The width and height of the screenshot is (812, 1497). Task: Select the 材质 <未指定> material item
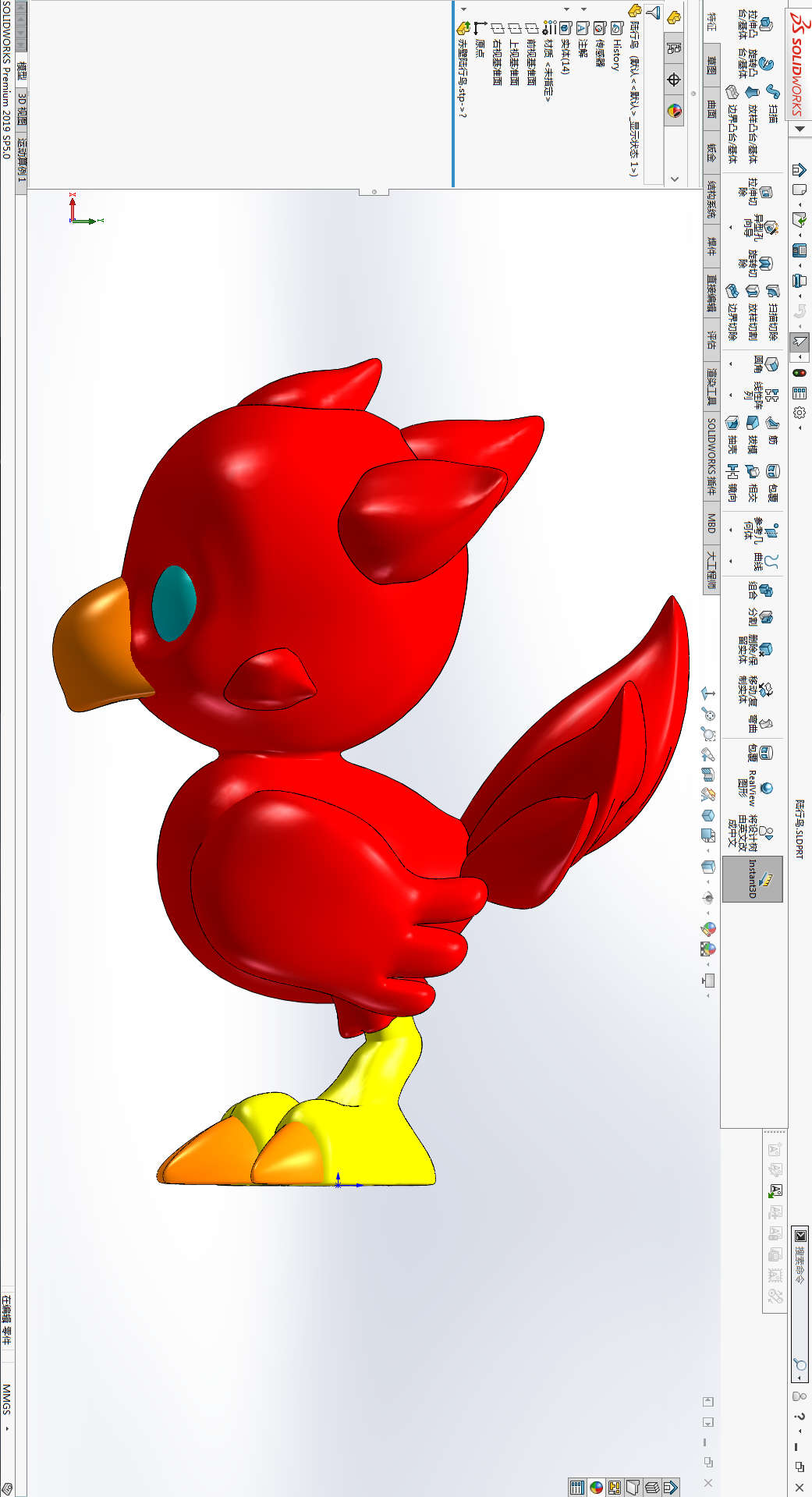point(548,61)
